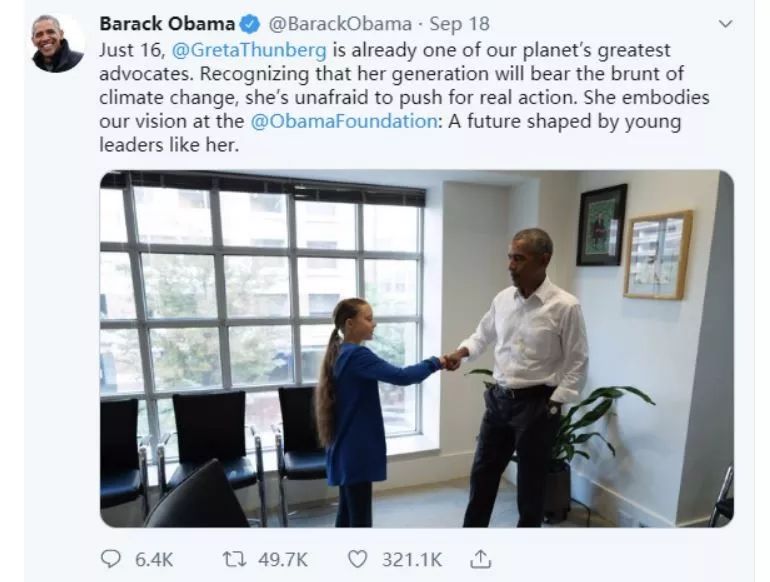Viewport: 770px width, 582px height.
Task: Click the 'Just 16,' opening text
Action: click(133, 50)
